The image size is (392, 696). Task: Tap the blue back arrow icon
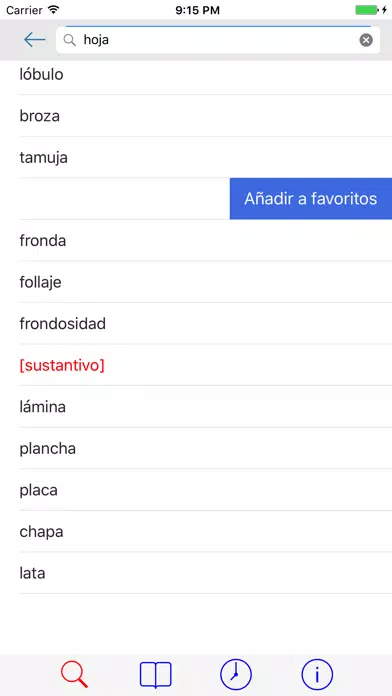click(35, 40)
